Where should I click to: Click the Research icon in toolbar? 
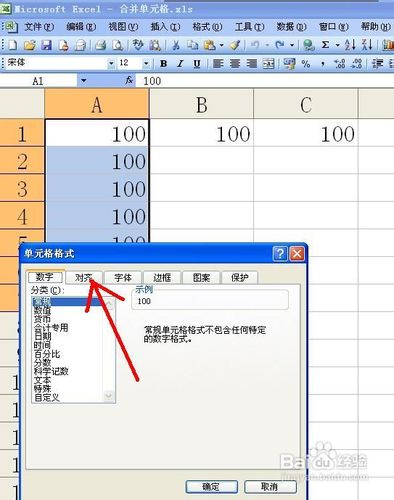click(x=155, y=45)
